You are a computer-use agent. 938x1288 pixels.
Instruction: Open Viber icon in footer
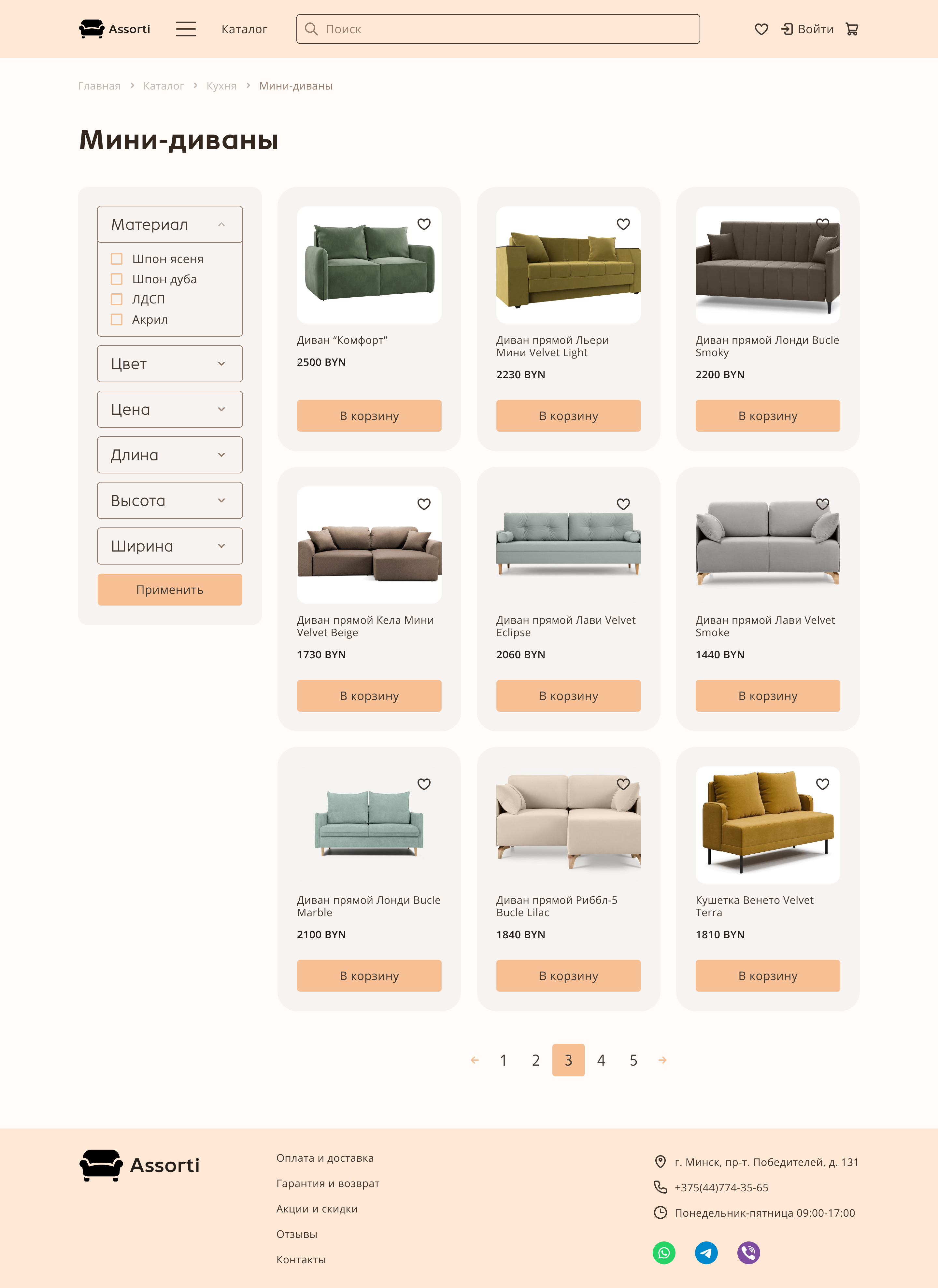(x=749, y=1253)
